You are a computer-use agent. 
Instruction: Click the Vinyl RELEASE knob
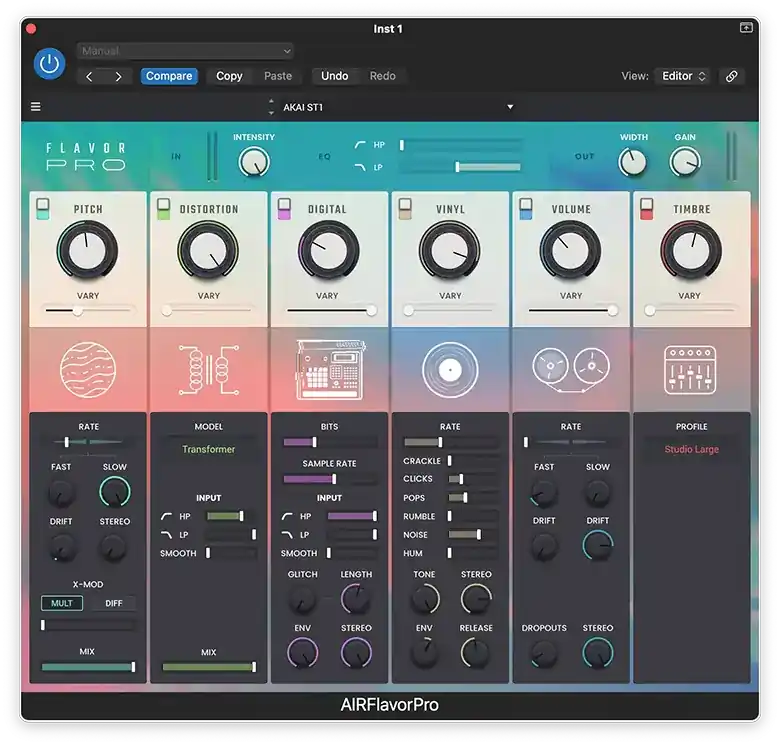476,652
